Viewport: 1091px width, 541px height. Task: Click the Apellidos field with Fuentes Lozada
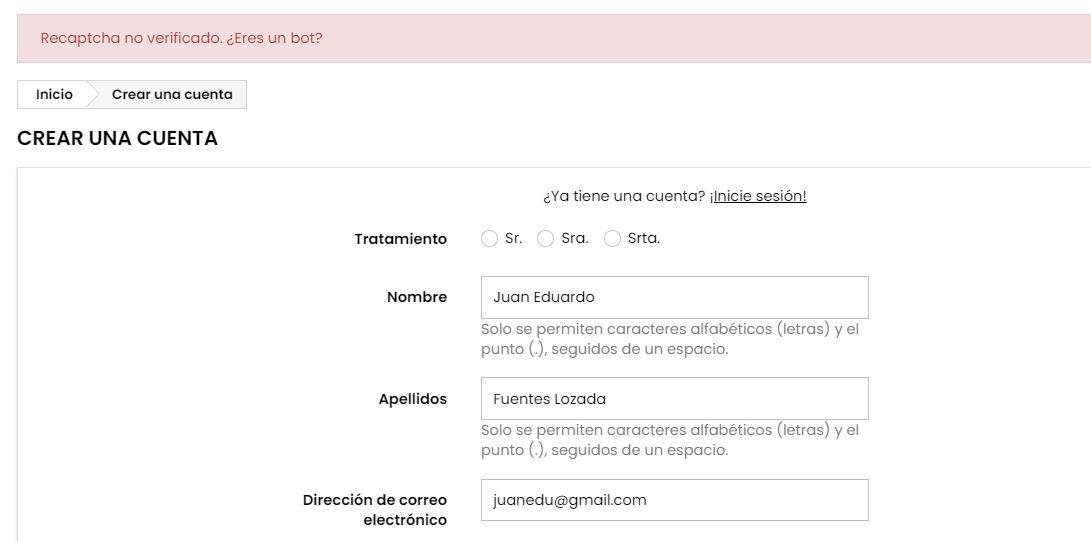674,398
